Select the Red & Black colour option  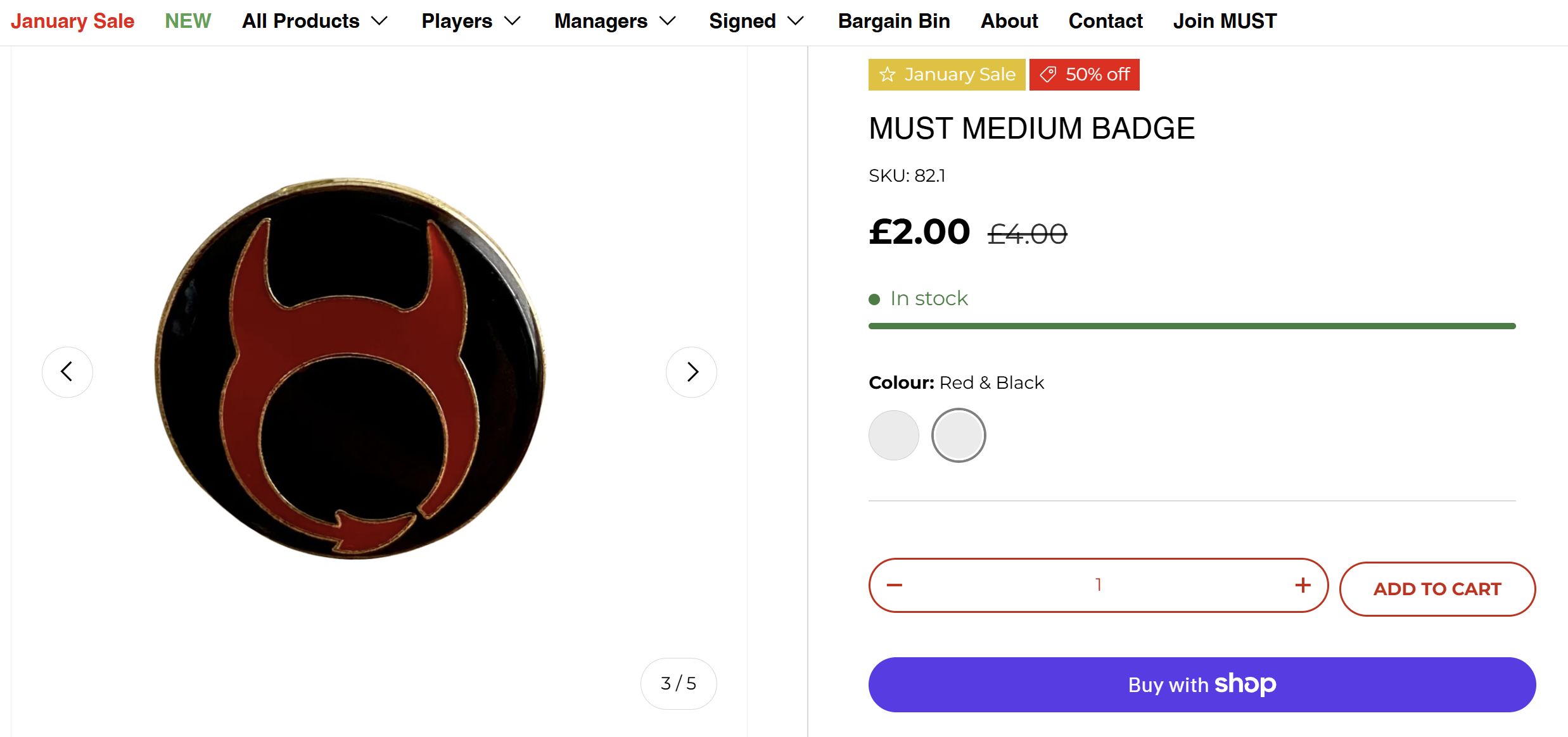click(958, 435)
